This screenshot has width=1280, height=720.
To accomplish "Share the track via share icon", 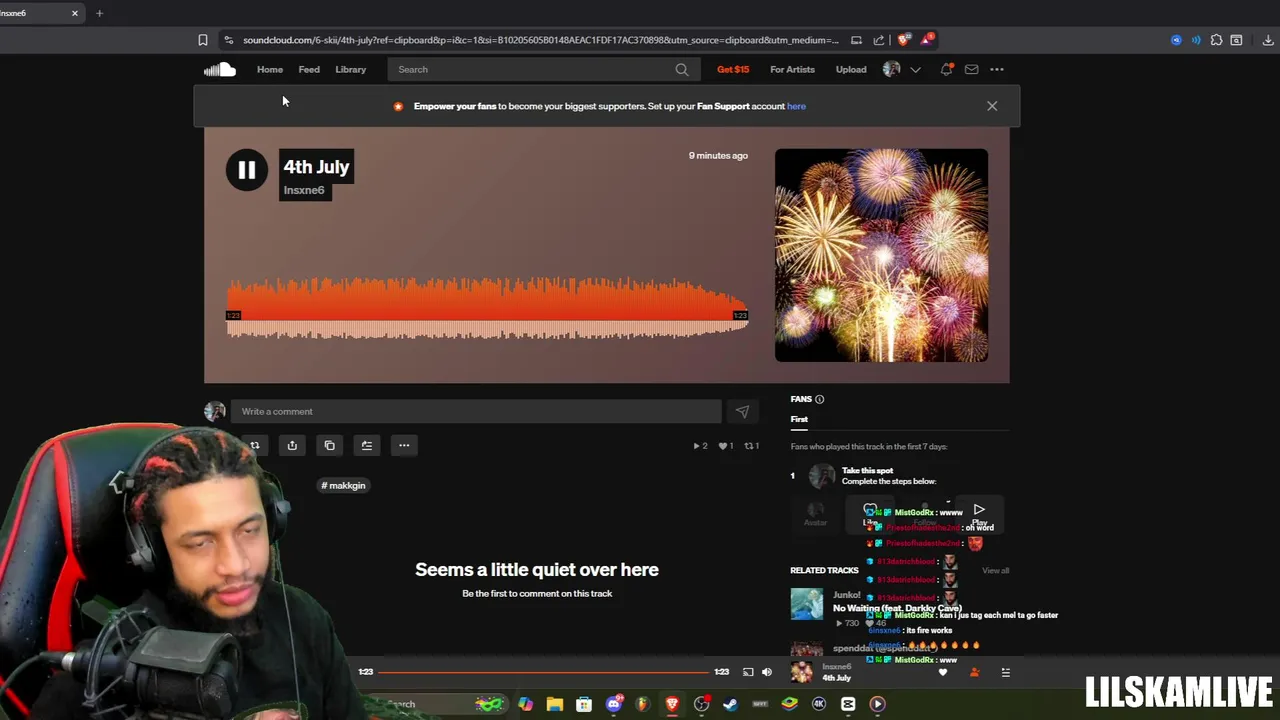I will 292,445.
